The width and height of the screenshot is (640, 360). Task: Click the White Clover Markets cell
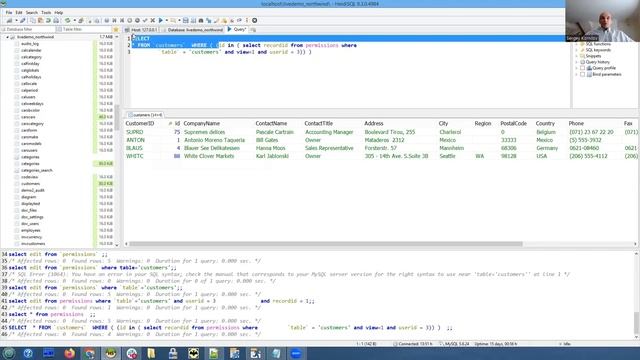pos(209,156)
